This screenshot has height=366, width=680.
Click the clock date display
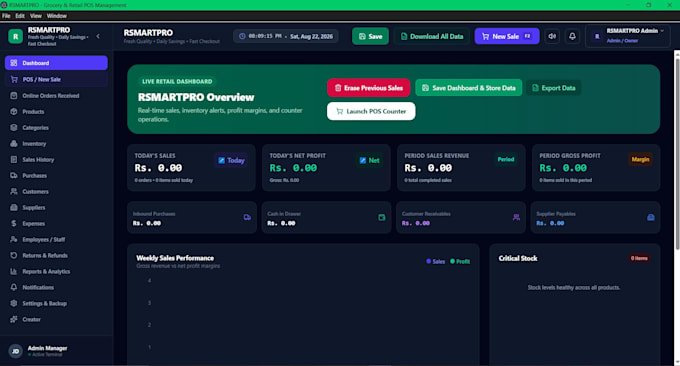pos(286,36)
